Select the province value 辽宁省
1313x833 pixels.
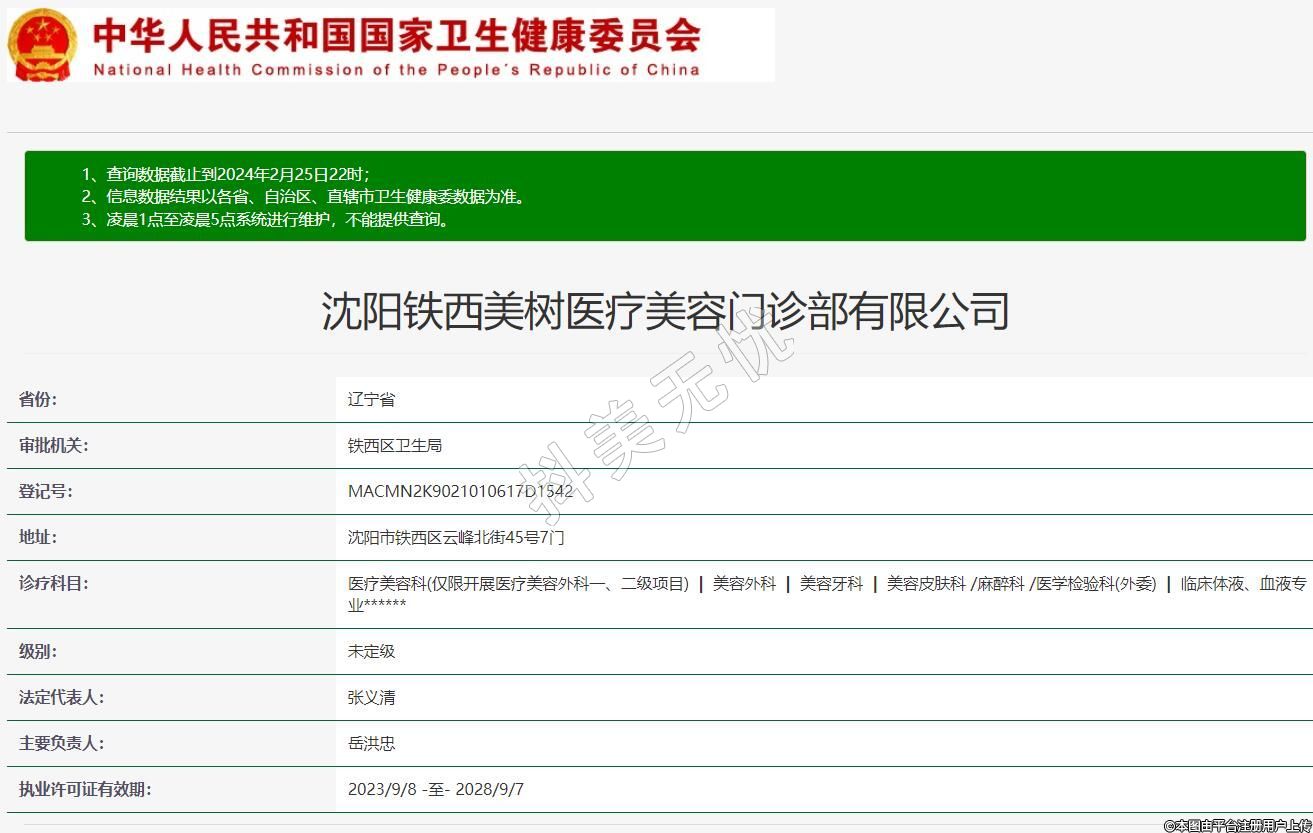pyautogui.click(x=371, y=399)
